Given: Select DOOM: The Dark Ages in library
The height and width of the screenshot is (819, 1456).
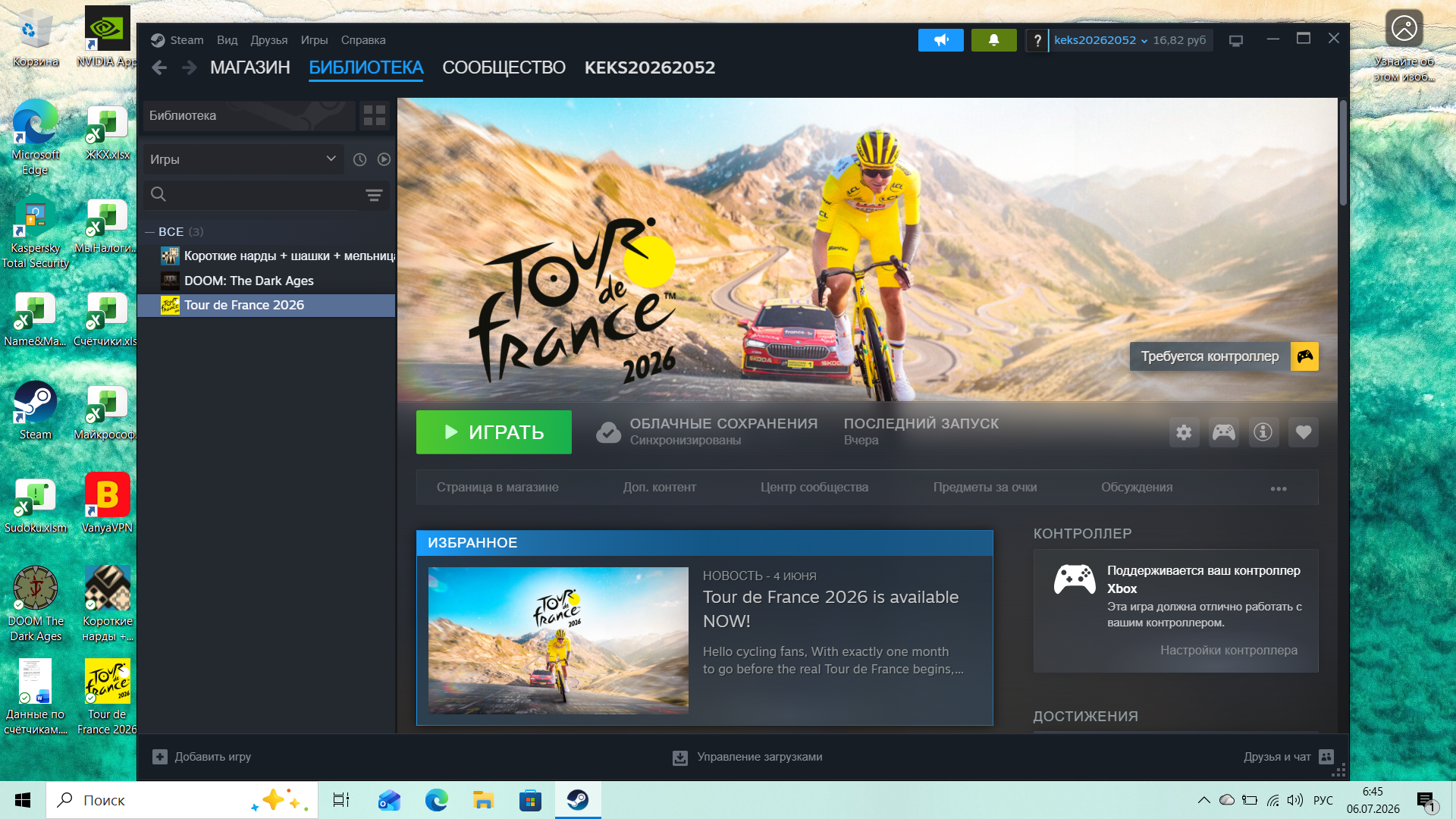Looking at the screenshot, I should 266,281.
